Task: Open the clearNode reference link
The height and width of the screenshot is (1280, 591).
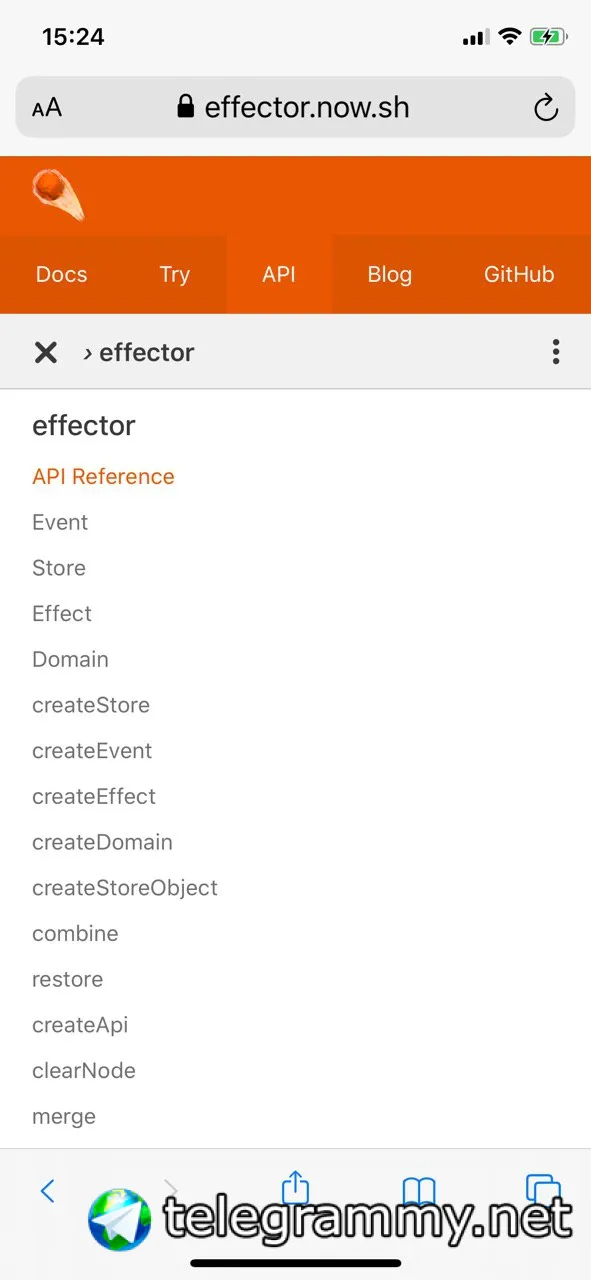Action: coord(84,1070)
